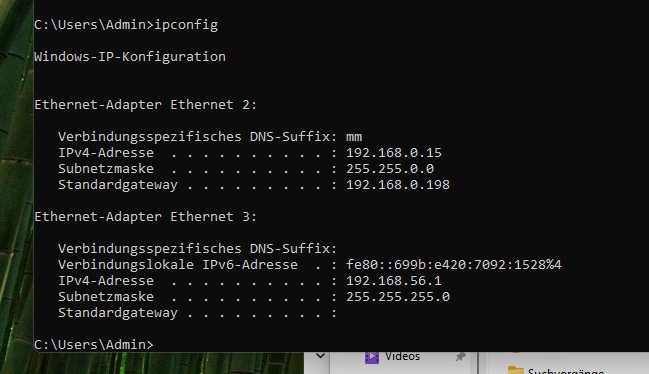Click the Ethernet-Adapter Ethernet 3 heading
The image size is (649, 374).
click(146, 217)
